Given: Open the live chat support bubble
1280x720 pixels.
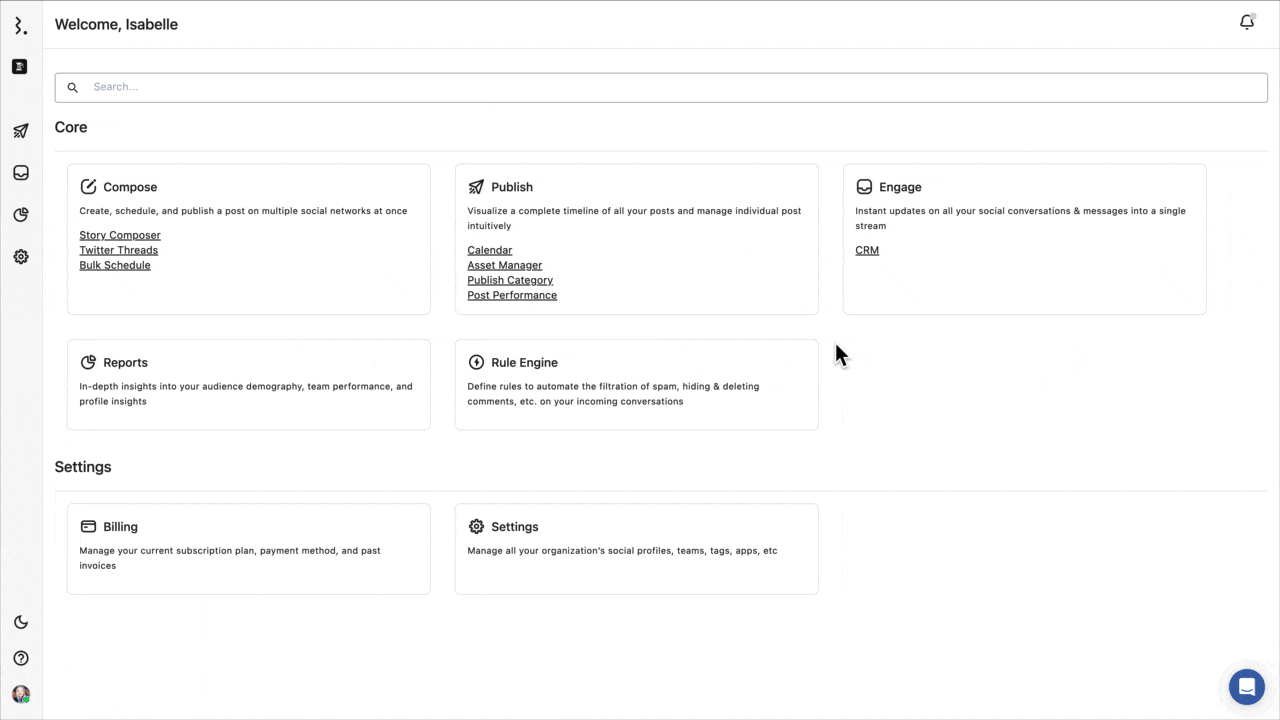Looking at the screenshot, I should pos(1246,687).
